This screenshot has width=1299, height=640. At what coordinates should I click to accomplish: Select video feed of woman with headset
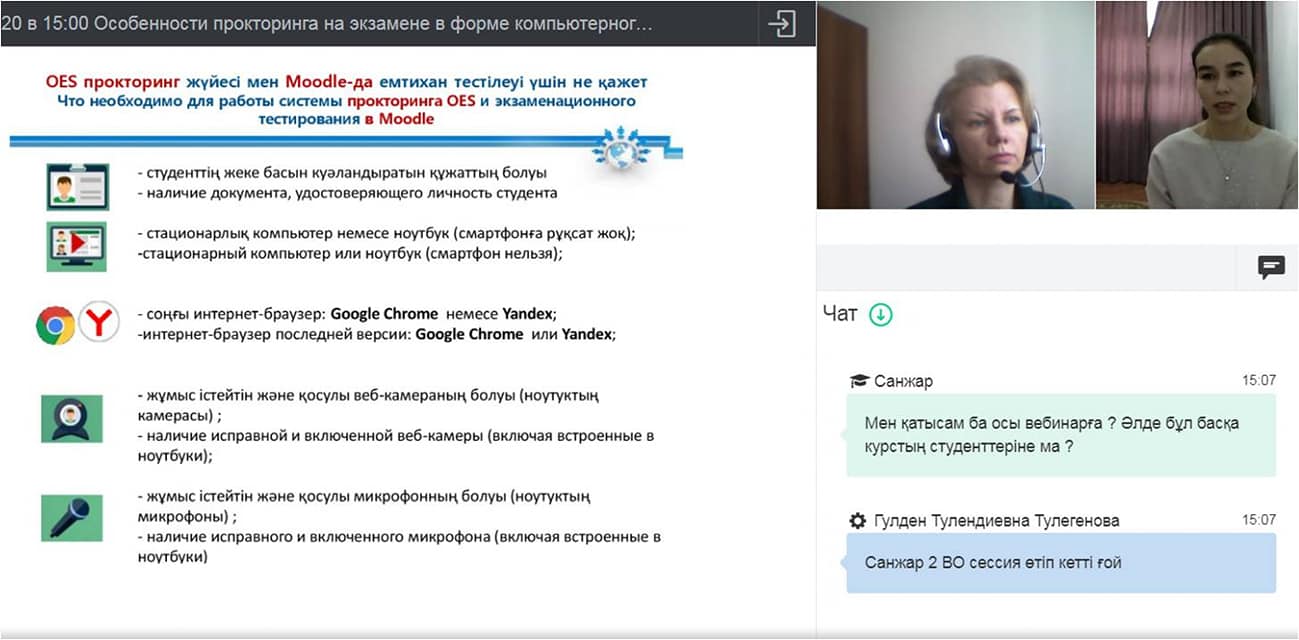(x=955, y=105)
